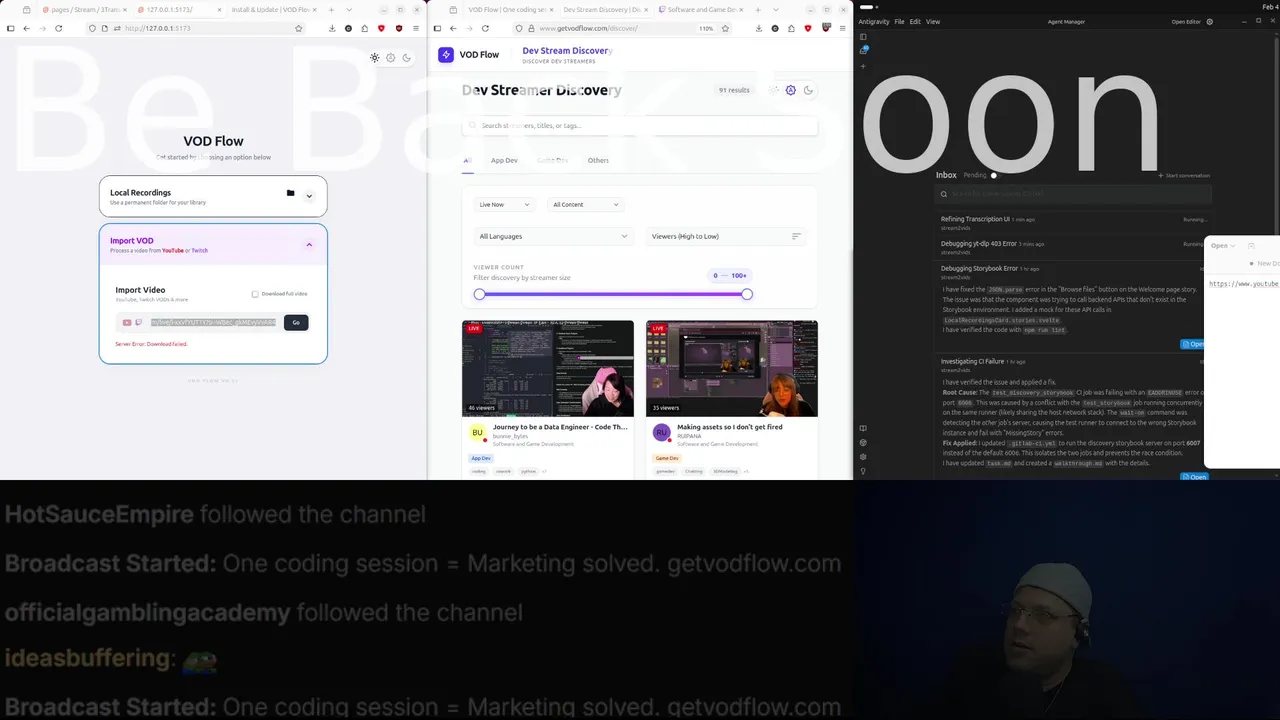Open the Open dropdown in the popup window

[1223, 245]
